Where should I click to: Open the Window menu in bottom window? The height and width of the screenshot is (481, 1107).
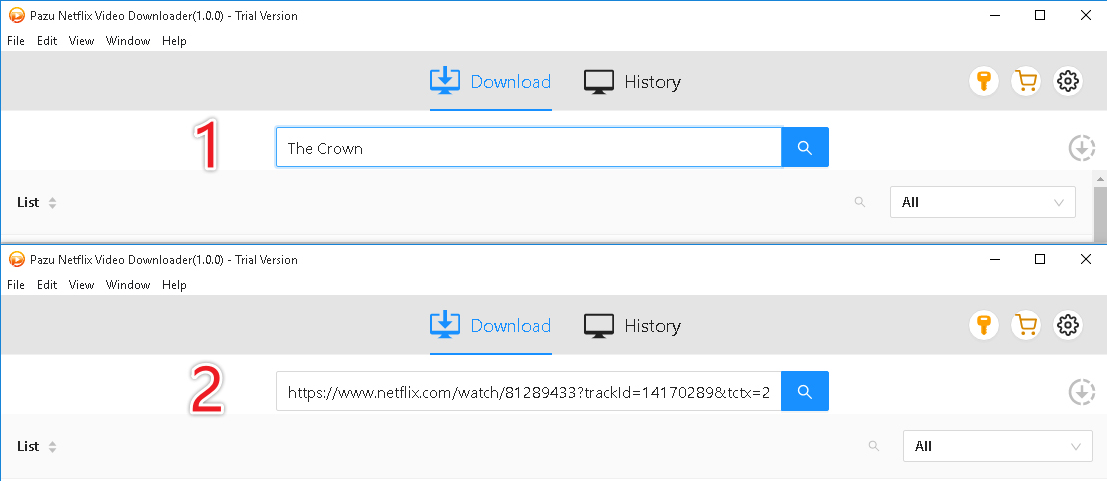click(x=128, y=285)
